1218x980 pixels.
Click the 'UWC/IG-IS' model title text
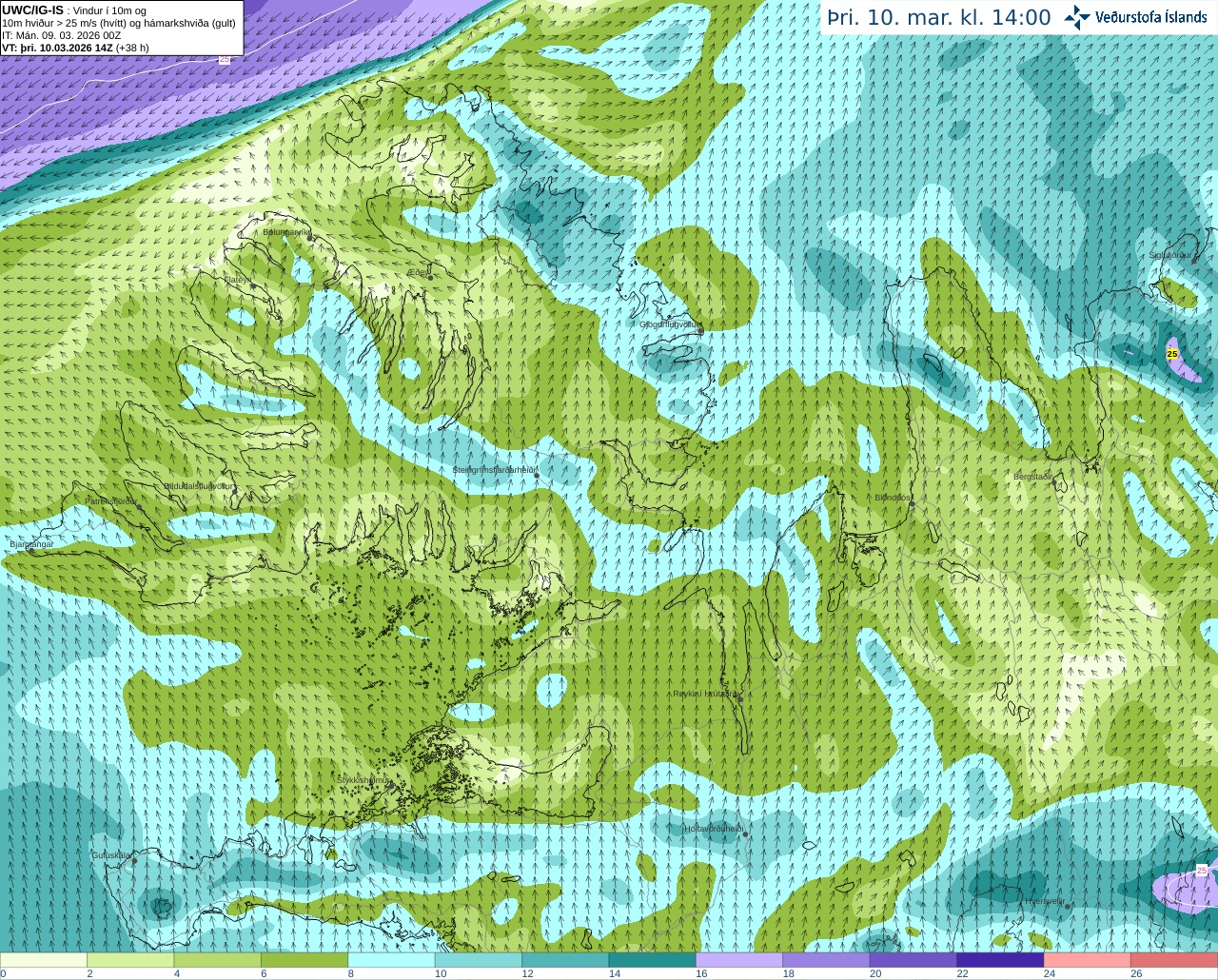[x=32, y=10]
